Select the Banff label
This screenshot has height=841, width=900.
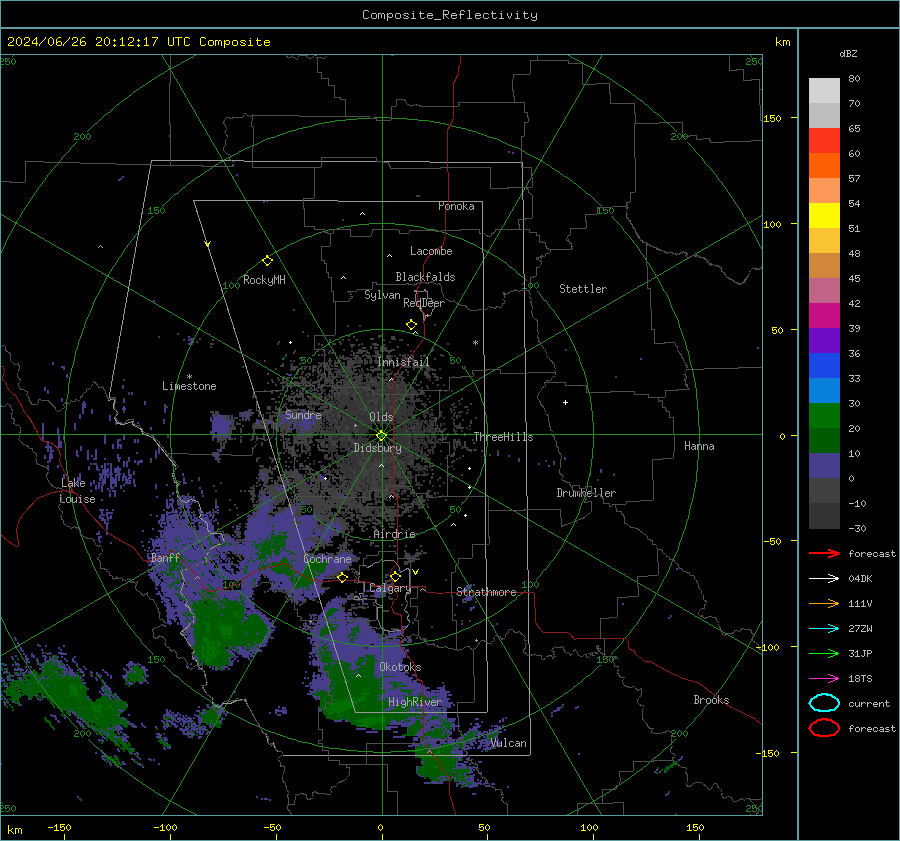(x=165, y=557)
